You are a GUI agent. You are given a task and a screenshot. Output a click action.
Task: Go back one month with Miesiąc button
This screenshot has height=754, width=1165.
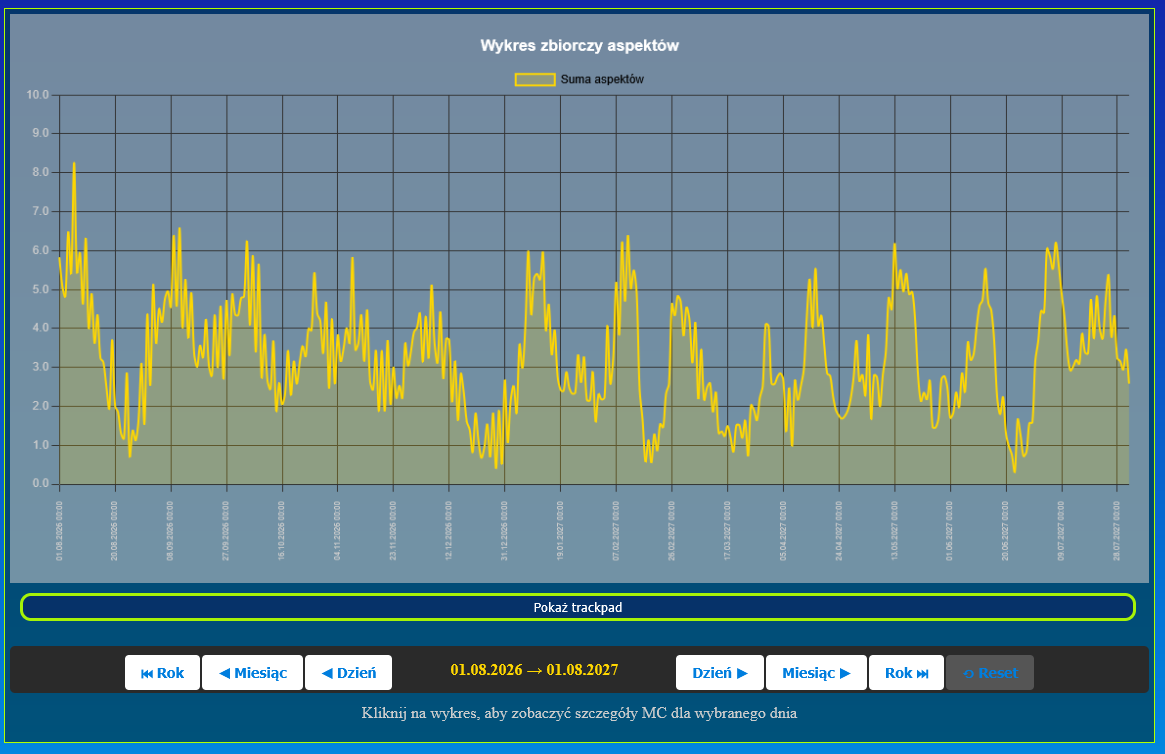[253, 672]
